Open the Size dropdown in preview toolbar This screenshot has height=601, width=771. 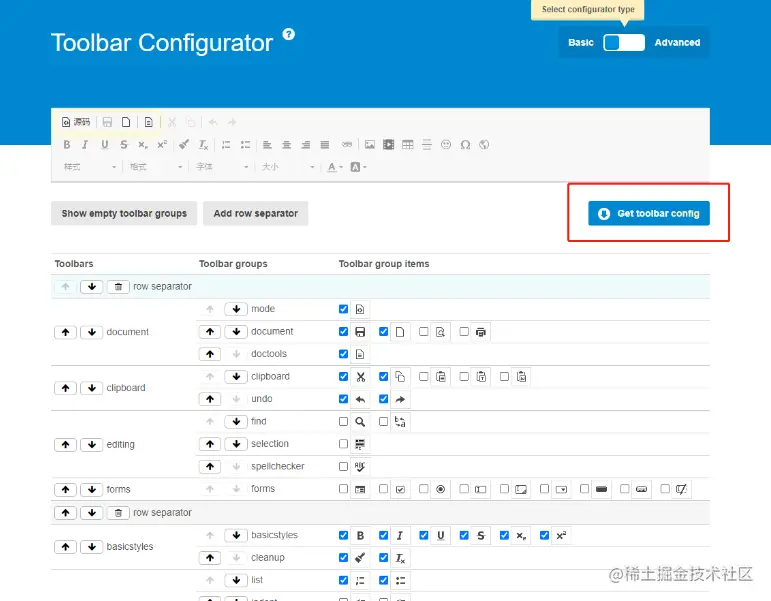(288, 167)
